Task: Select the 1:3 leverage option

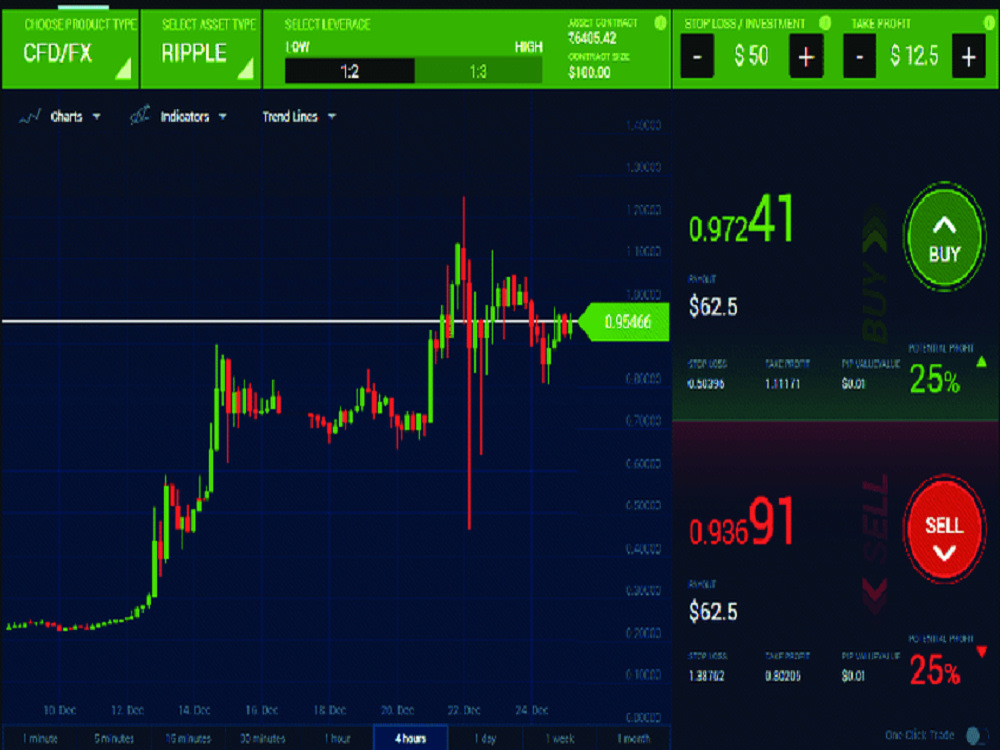Action: pos(478,71)
